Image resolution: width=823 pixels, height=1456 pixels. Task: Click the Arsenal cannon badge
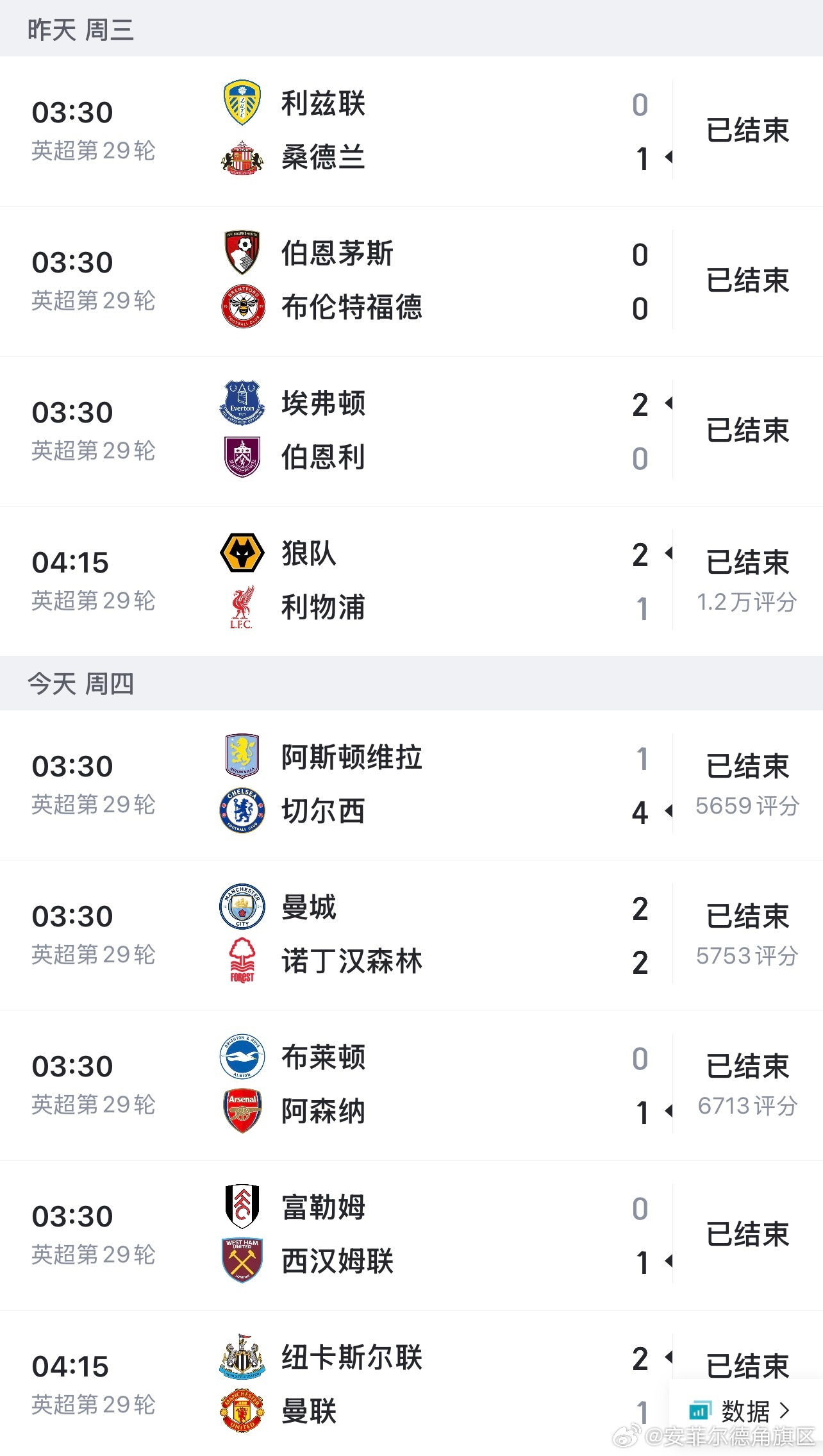click(242, 1111)
